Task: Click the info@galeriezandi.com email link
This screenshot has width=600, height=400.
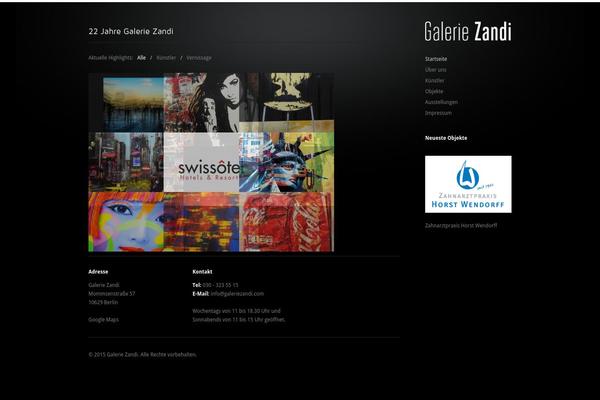Action: tap(237, 294)
